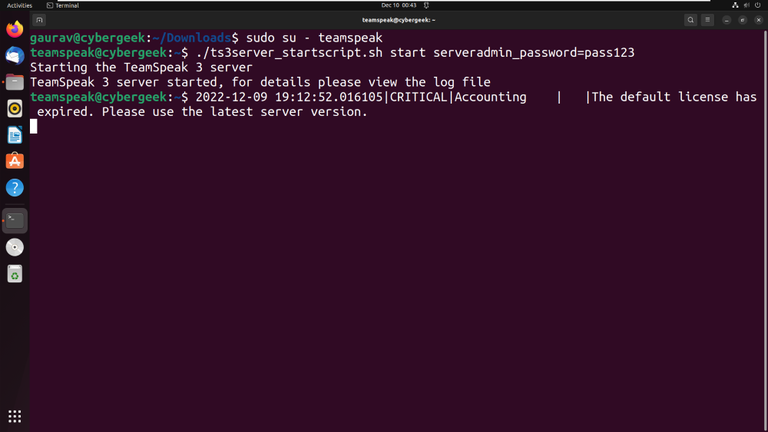This screenshot has width=768, height=432.
Task: Open a new terminal tab
Action: coord(39,20)
